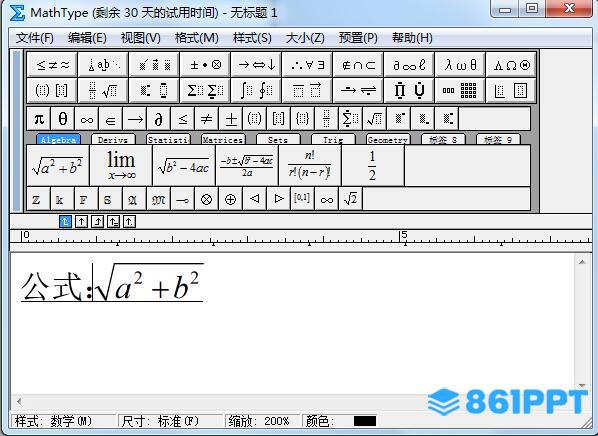Image resolution: width=598 pixels, height=436 pixels.
Task: Open the set theory symbols palette
Action: click(358, 65)
